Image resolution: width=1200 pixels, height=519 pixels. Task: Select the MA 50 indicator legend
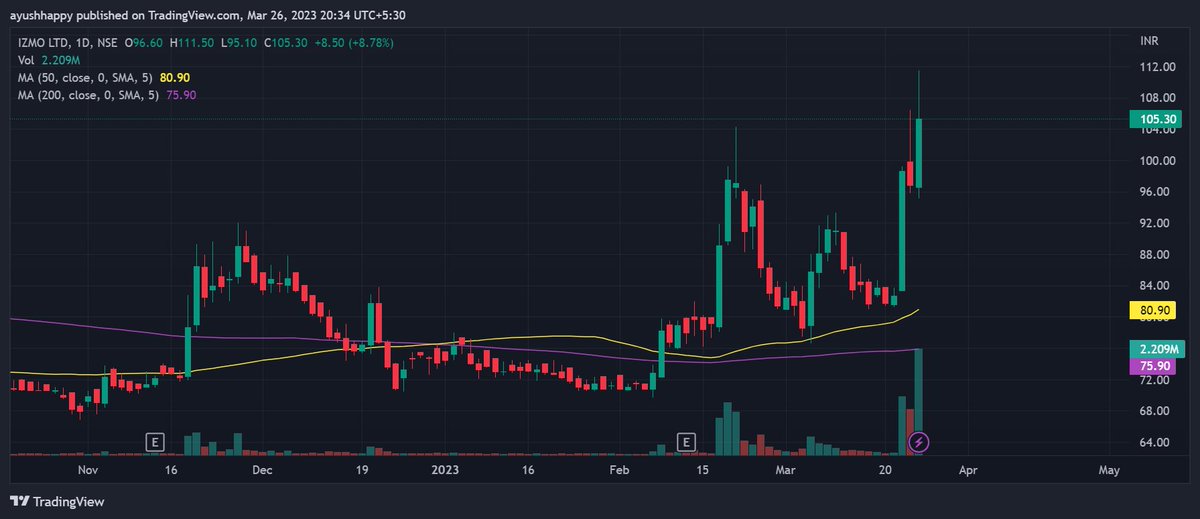[105, 77]
